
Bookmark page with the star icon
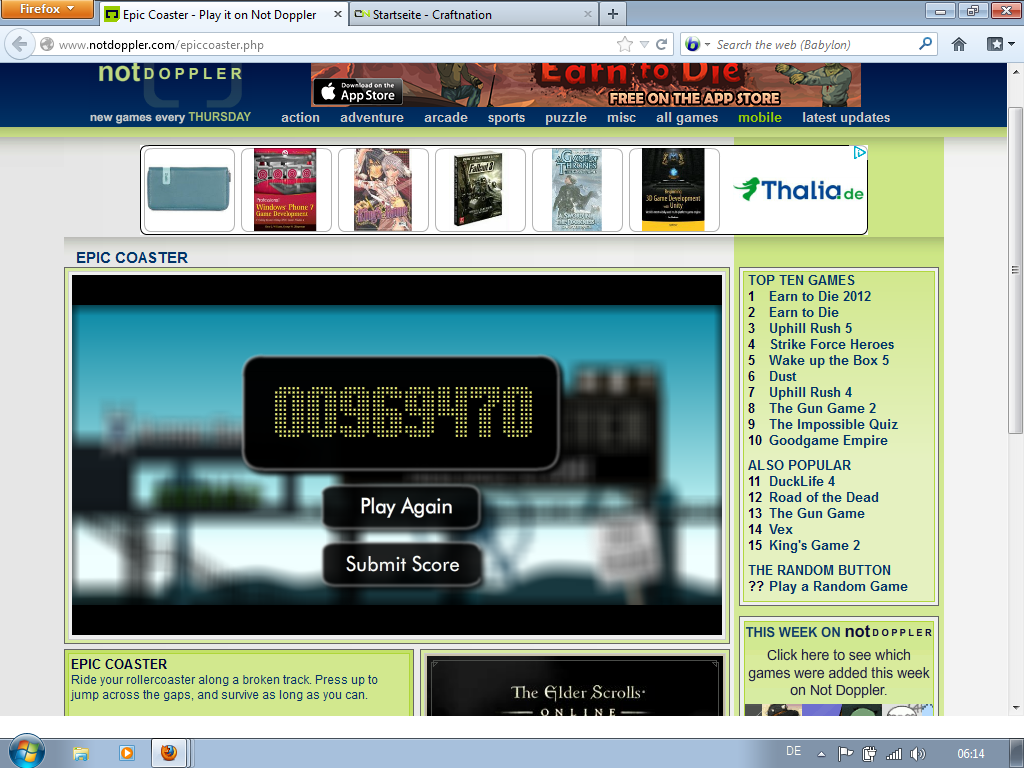tap(625, 44)
